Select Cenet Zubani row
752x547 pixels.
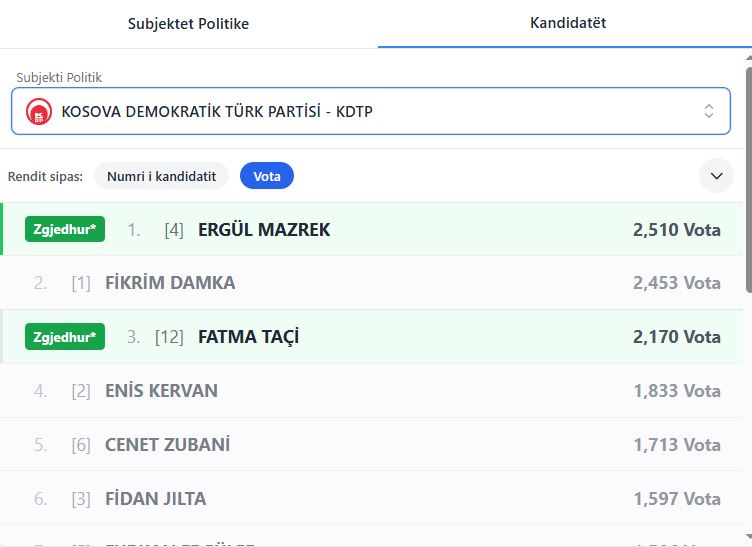tap(167, 445)
